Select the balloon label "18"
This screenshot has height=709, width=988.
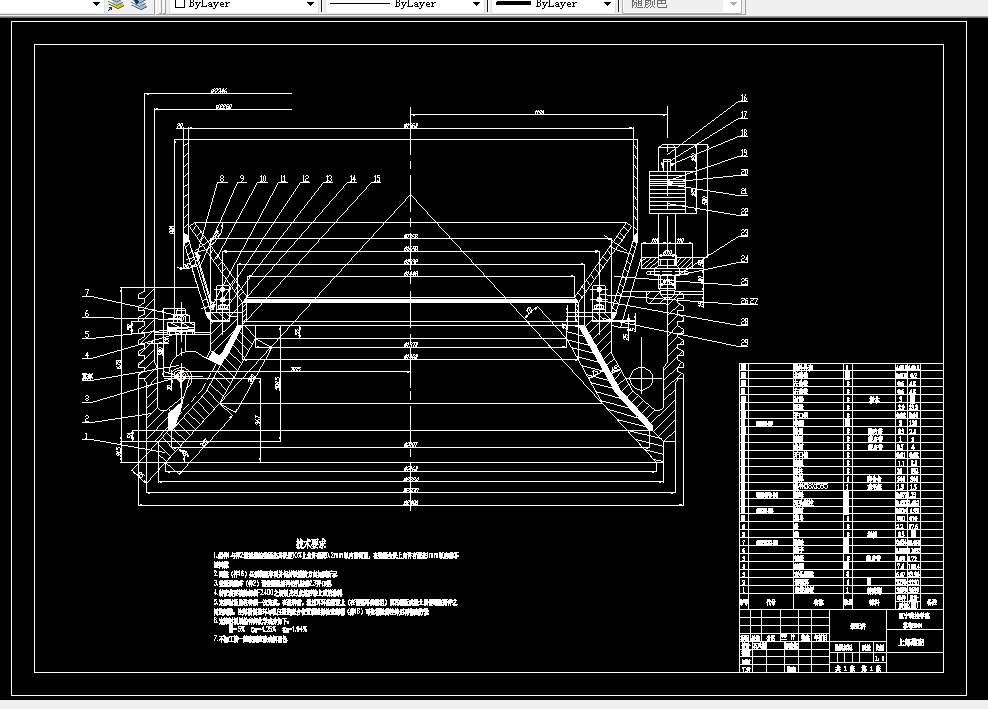click(744, 133)
